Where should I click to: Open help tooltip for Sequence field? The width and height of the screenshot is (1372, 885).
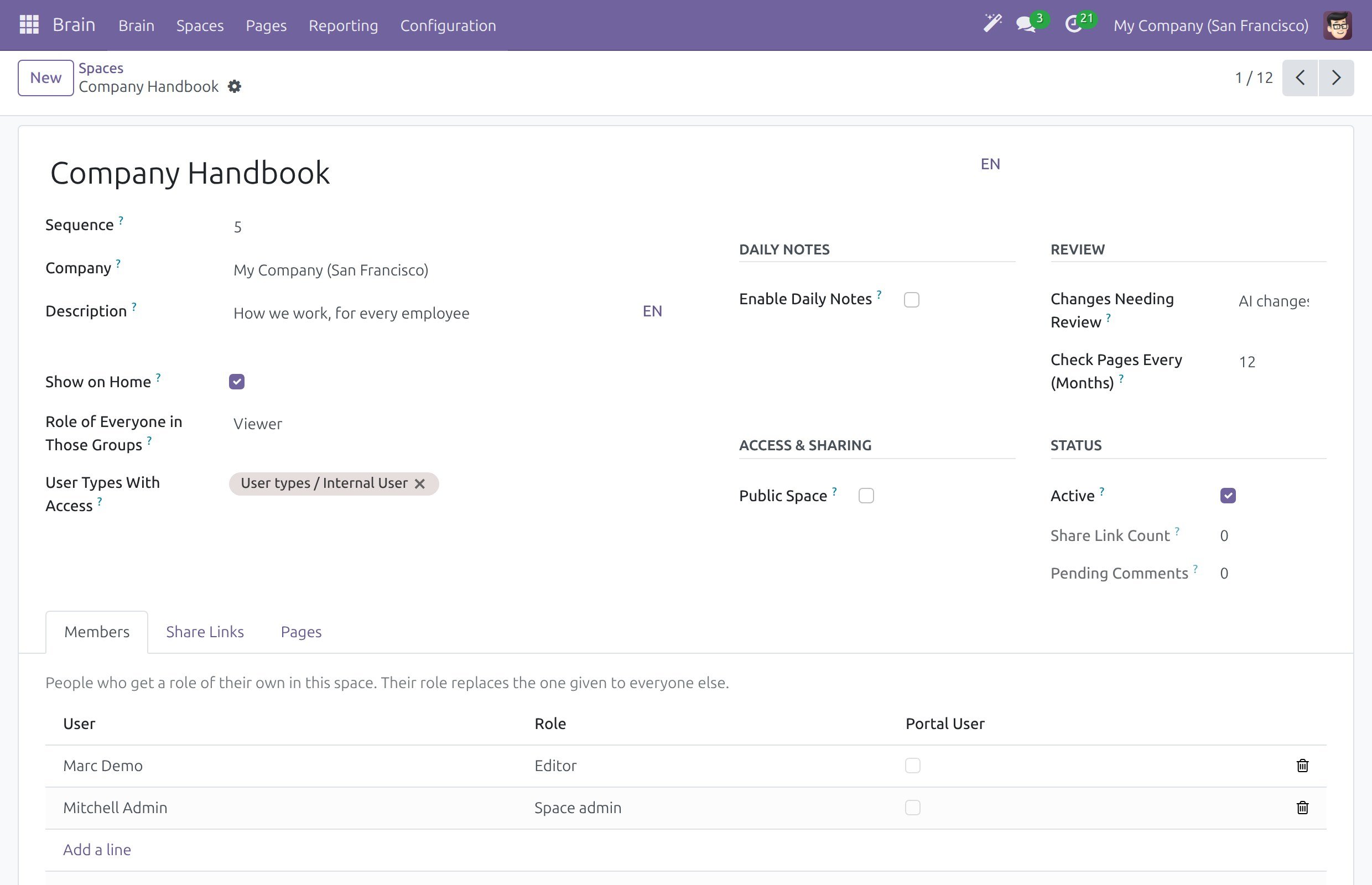121,220
